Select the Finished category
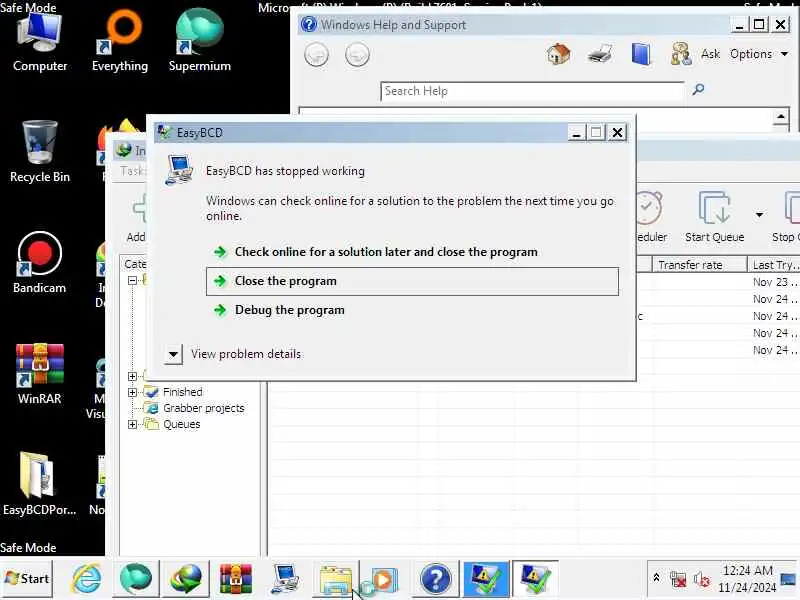 pyautogui.click(x=183, y=392)
